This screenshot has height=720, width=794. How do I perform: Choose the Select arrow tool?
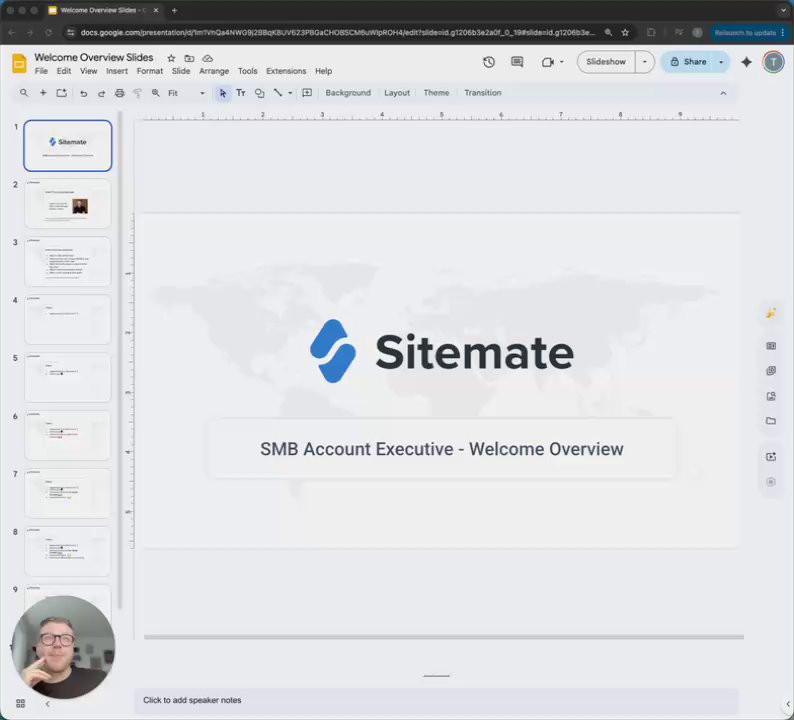[223, 93]
